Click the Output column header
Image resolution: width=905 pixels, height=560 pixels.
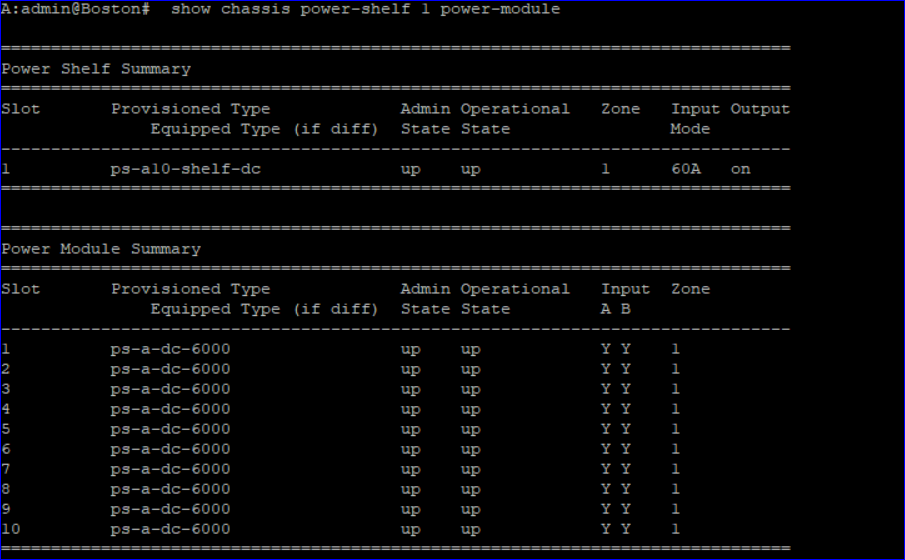[x=759, y=109]
